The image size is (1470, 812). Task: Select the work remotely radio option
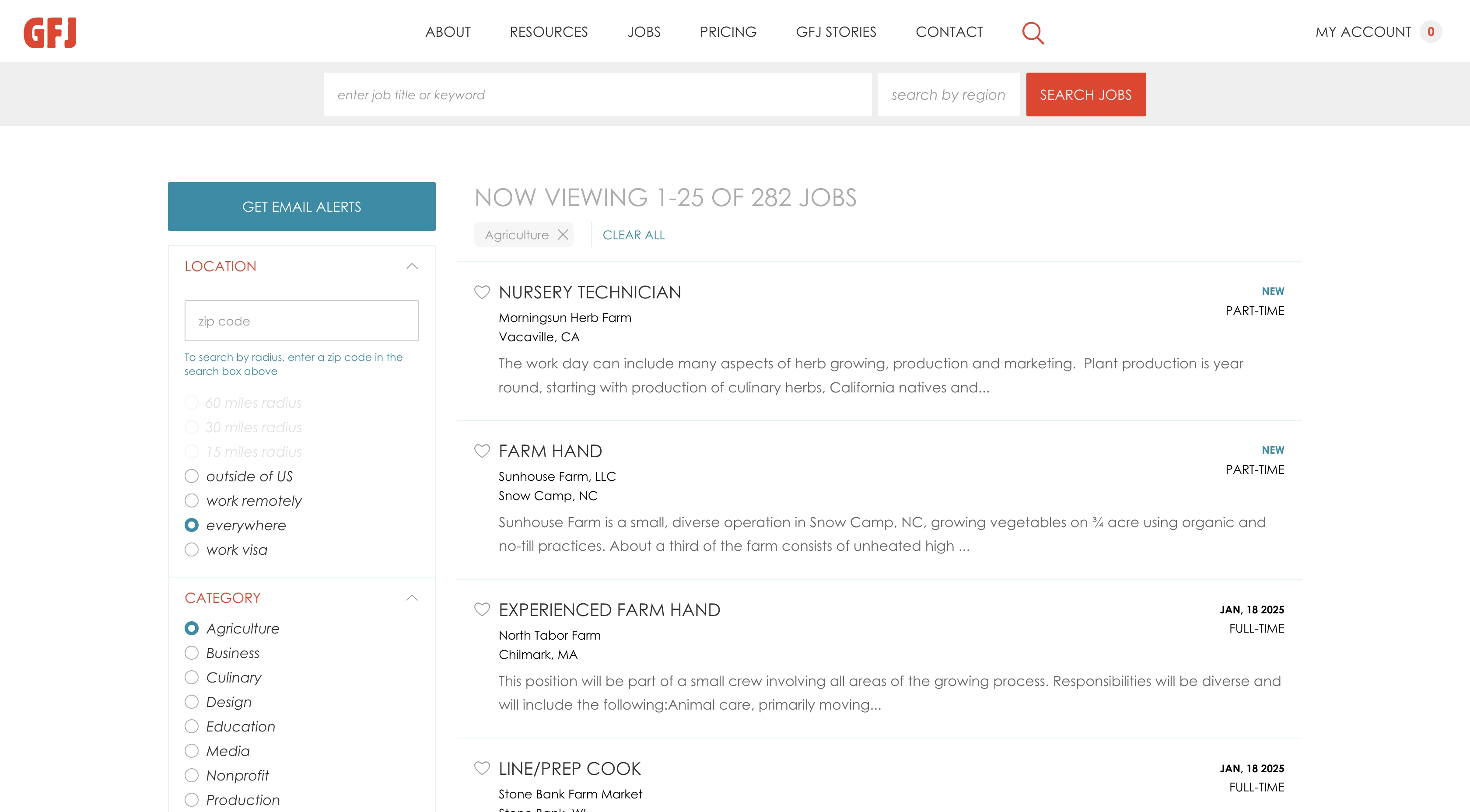pos(192,500)
